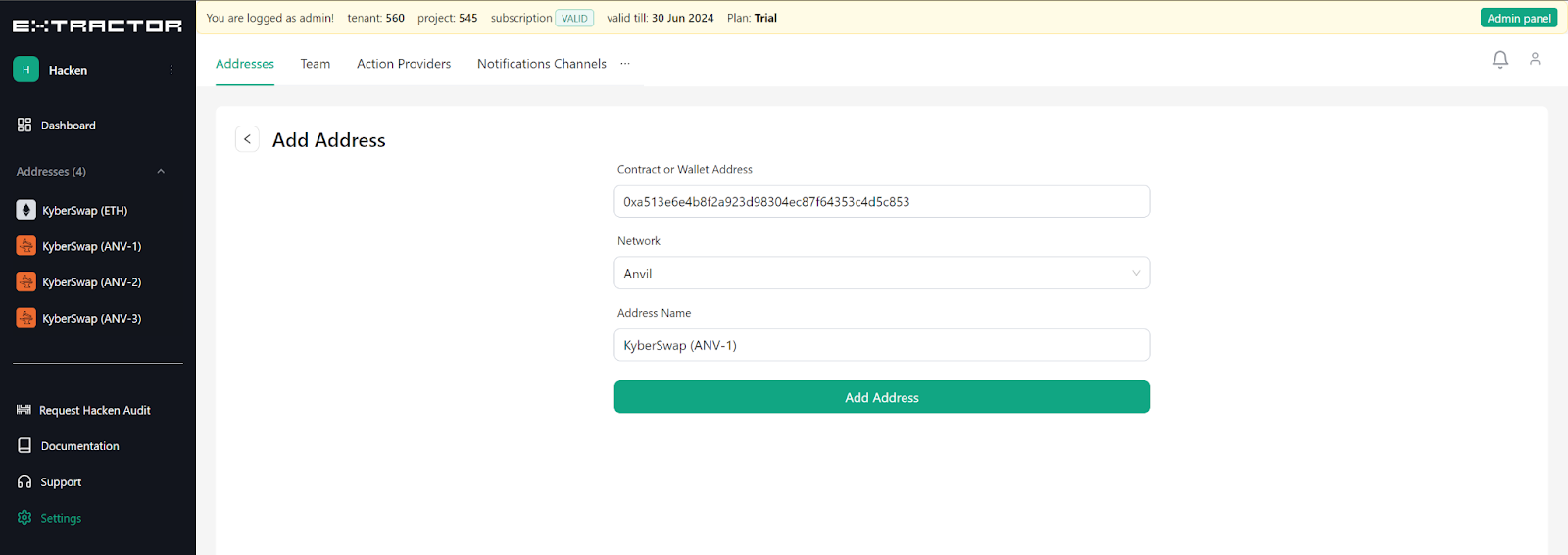This screenshot has height=555, width=1568.
Task: Go back using the arrow button
Action: pos(247,139)
